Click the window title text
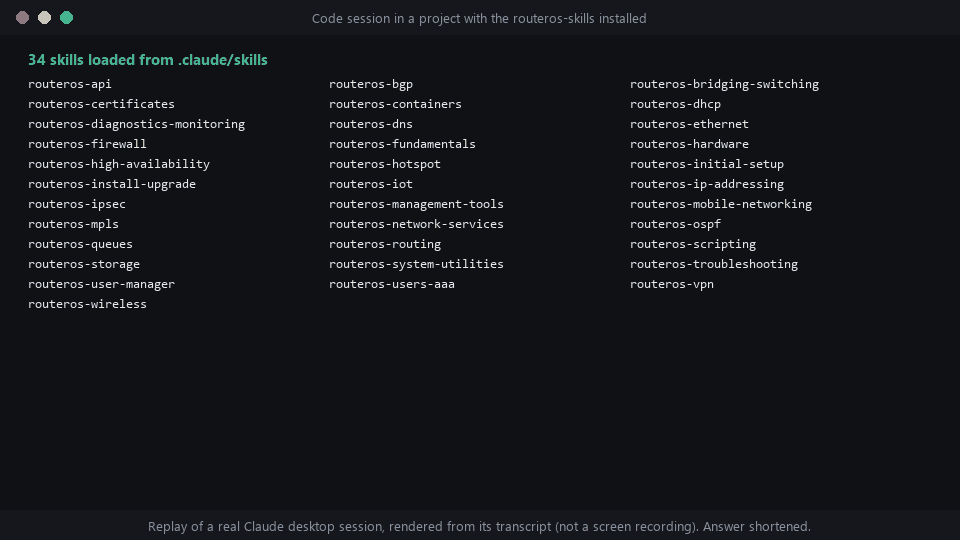Image resolution: width=960 pixels, height=540 pixels. pyautogui.click(x=479, y=18)
